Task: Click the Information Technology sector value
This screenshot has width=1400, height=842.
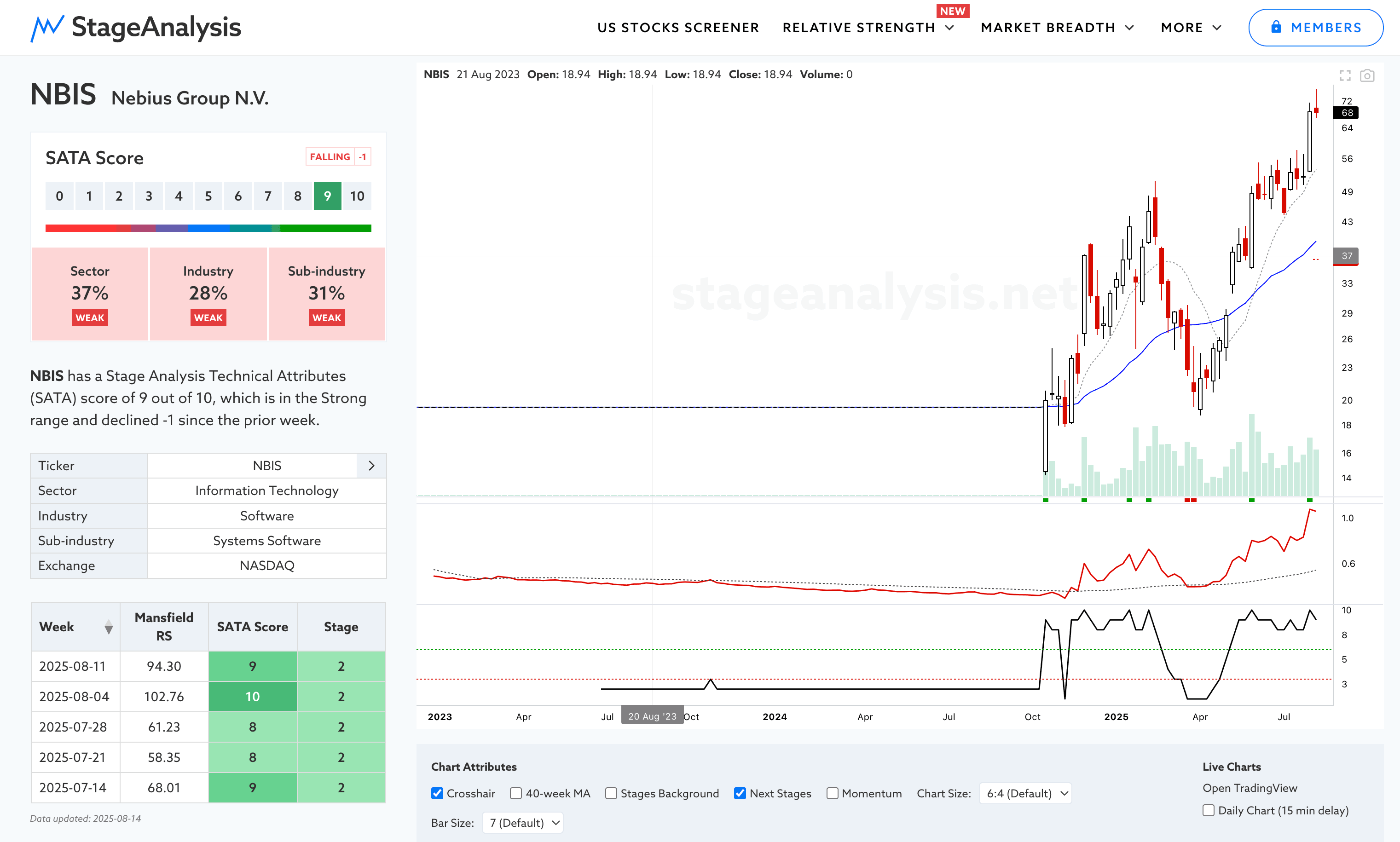Action: point(267,491)
